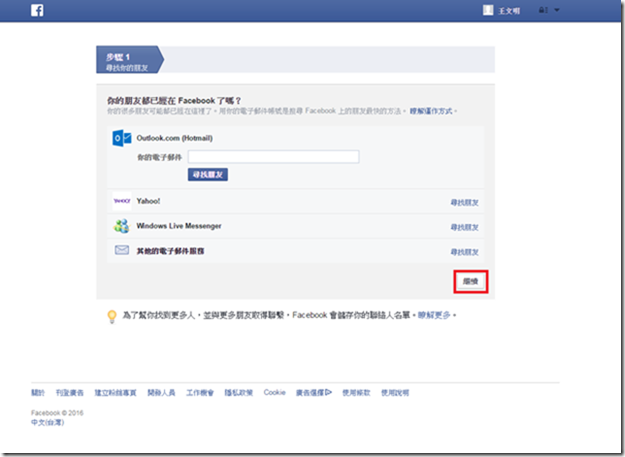Click the gray button beneath the email services list
625x457 pixels.
470,281
